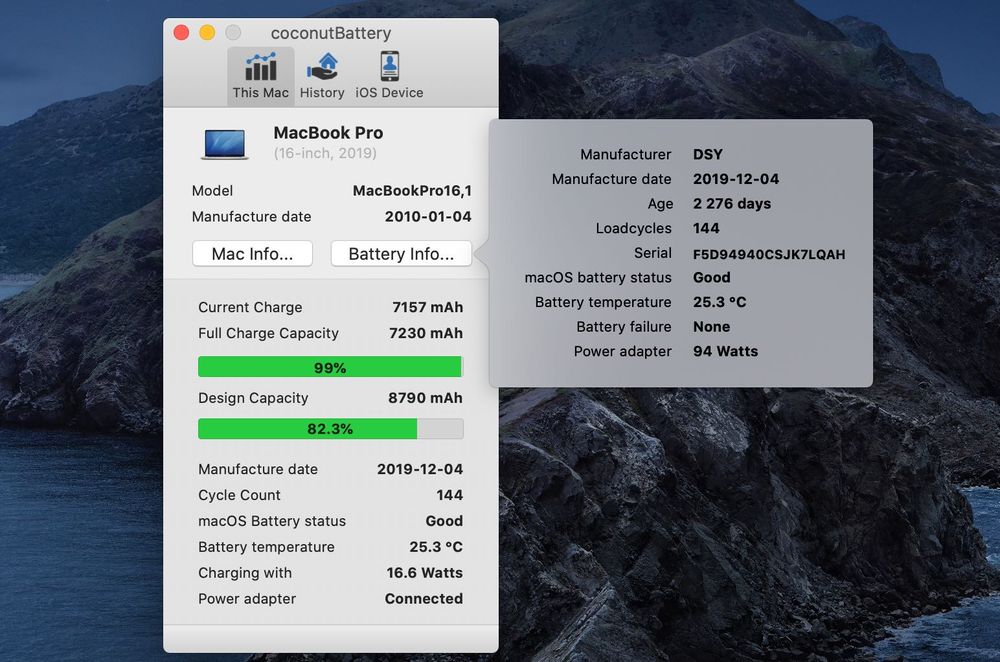Image resolution: width=1000 pixels, height=662 pixels.
Task: Select the 16.6 Watts charging value
Action: click(425, 573)
